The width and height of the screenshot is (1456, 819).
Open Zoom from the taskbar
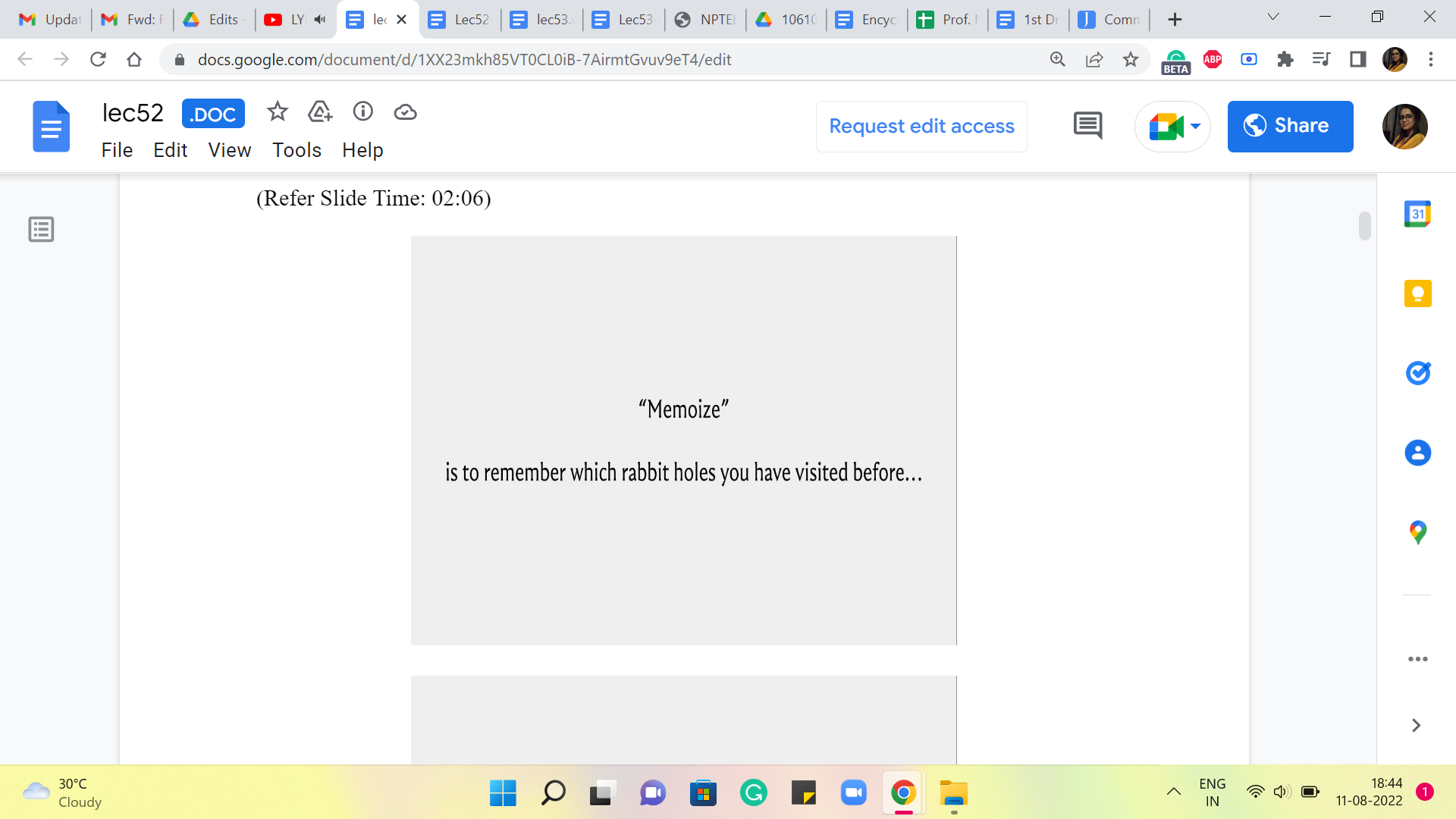tap(854, 793)
